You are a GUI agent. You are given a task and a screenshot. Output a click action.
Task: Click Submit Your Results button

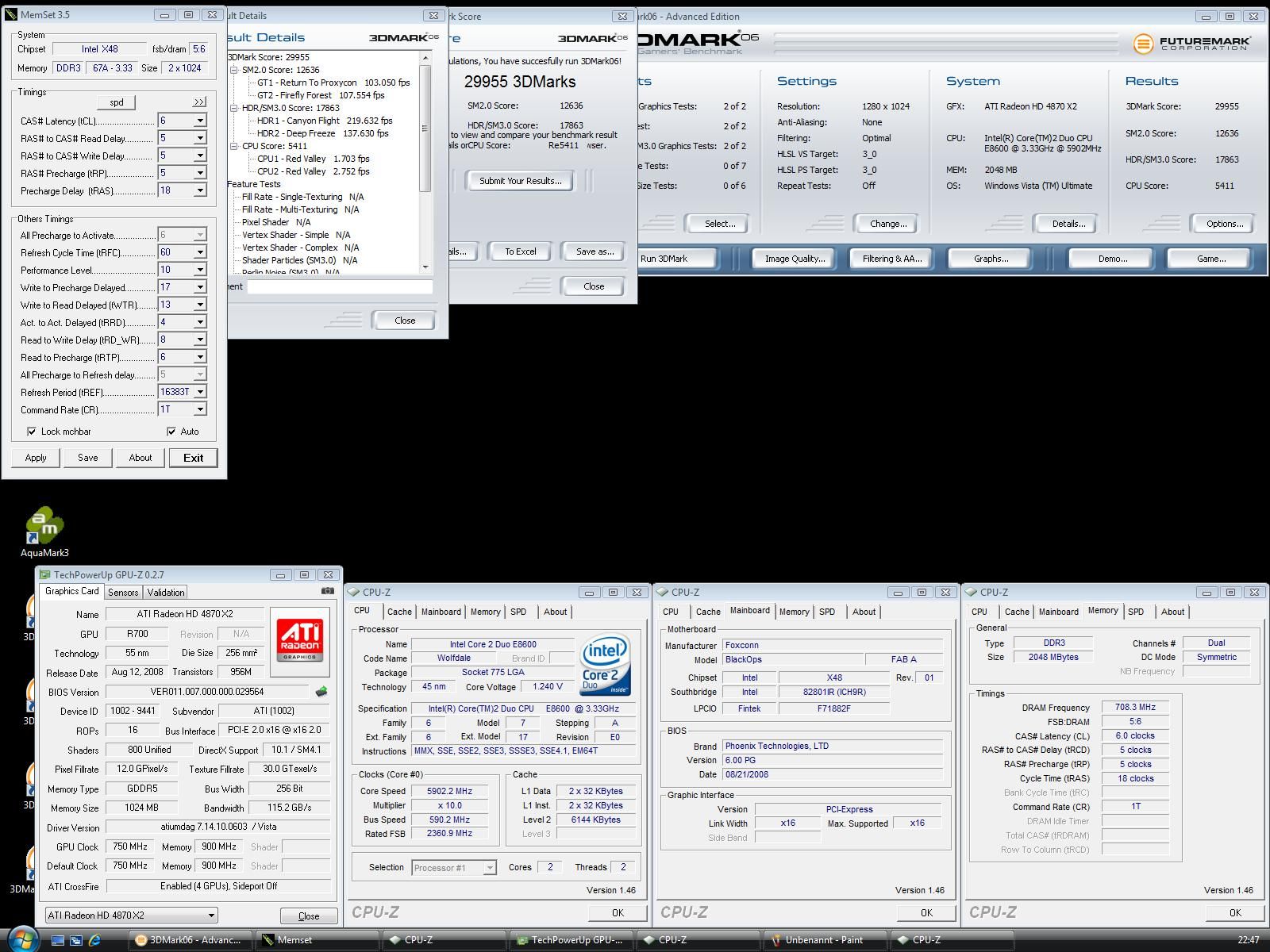click(521, 181)
